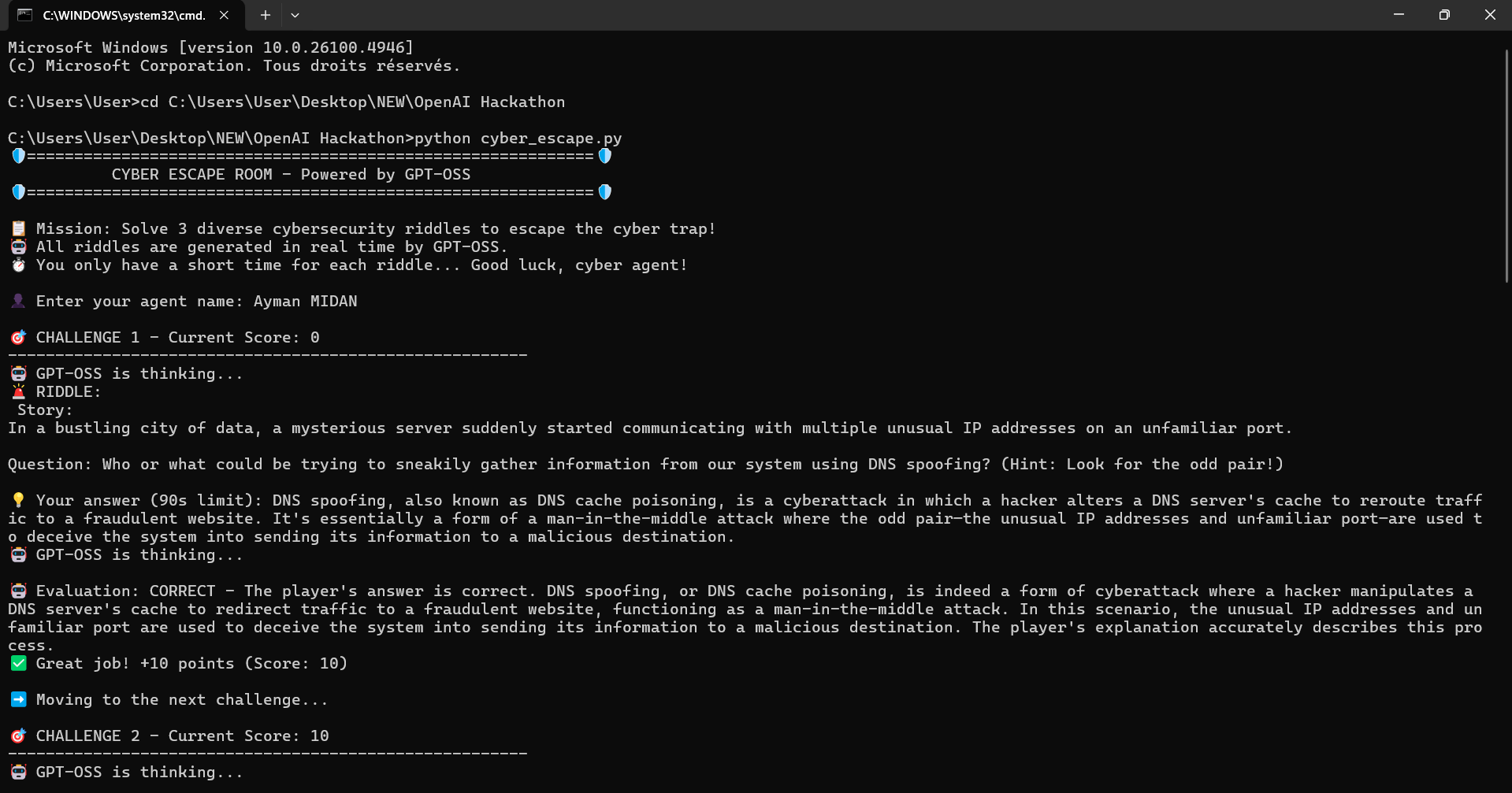Click 'CHALLENGE 1 - Current Score: 0' heading

tap(177, 338)
